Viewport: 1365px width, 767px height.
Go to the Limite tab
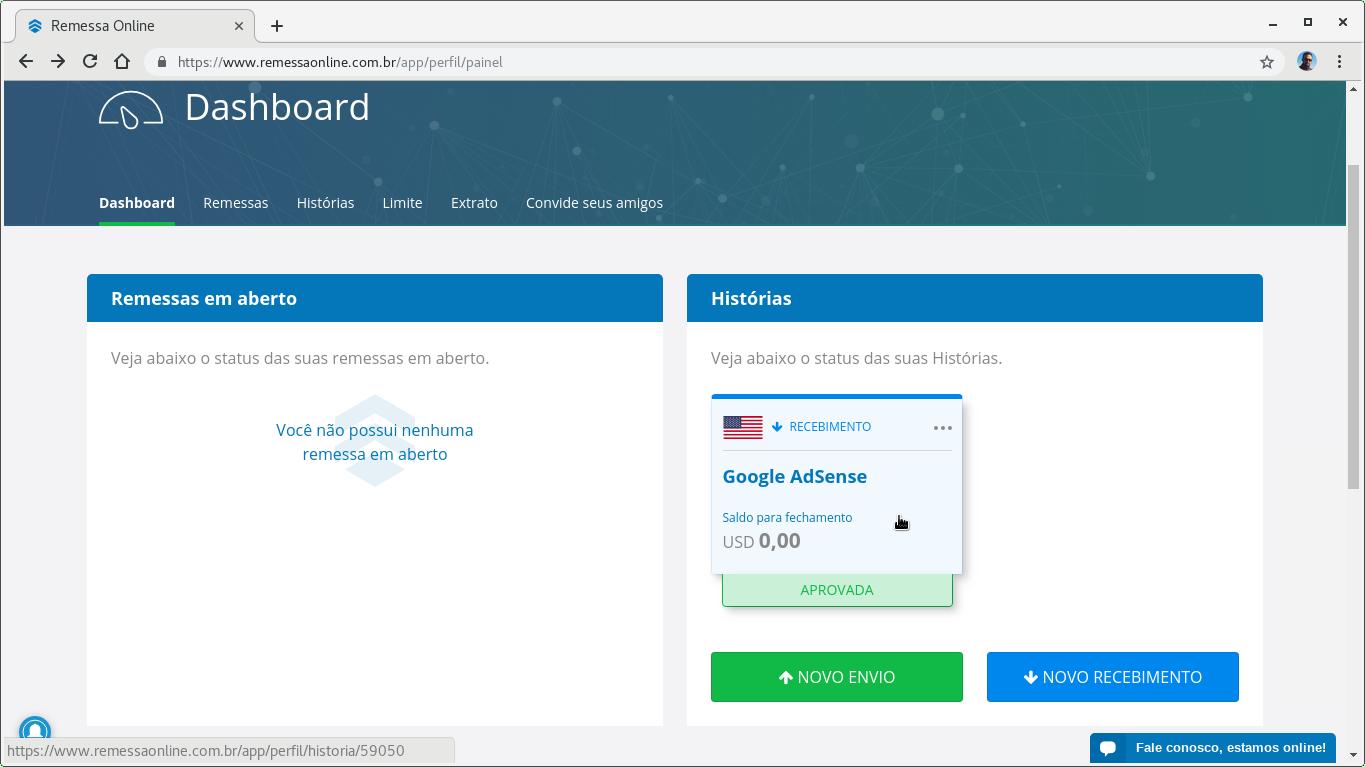[x=402, y=203]
